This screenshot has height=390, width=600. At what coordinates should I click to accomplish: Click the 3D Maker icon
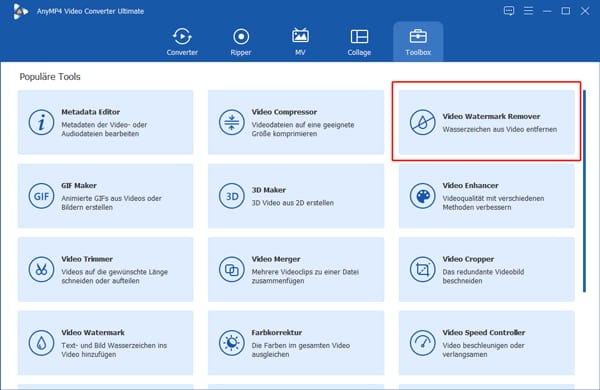(x=232, y=196)
